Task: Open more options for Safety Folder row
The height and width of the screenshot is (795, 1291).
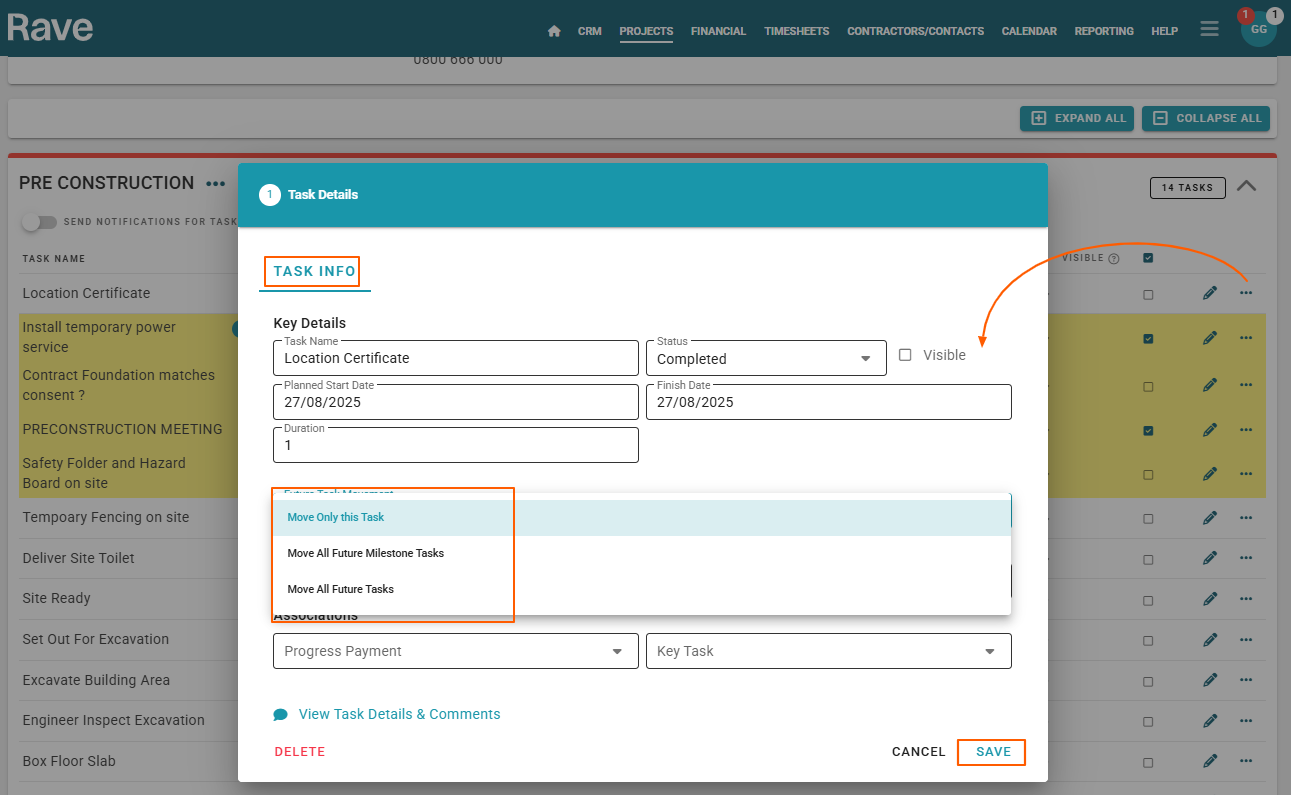Action: (x=1245, y=474)
